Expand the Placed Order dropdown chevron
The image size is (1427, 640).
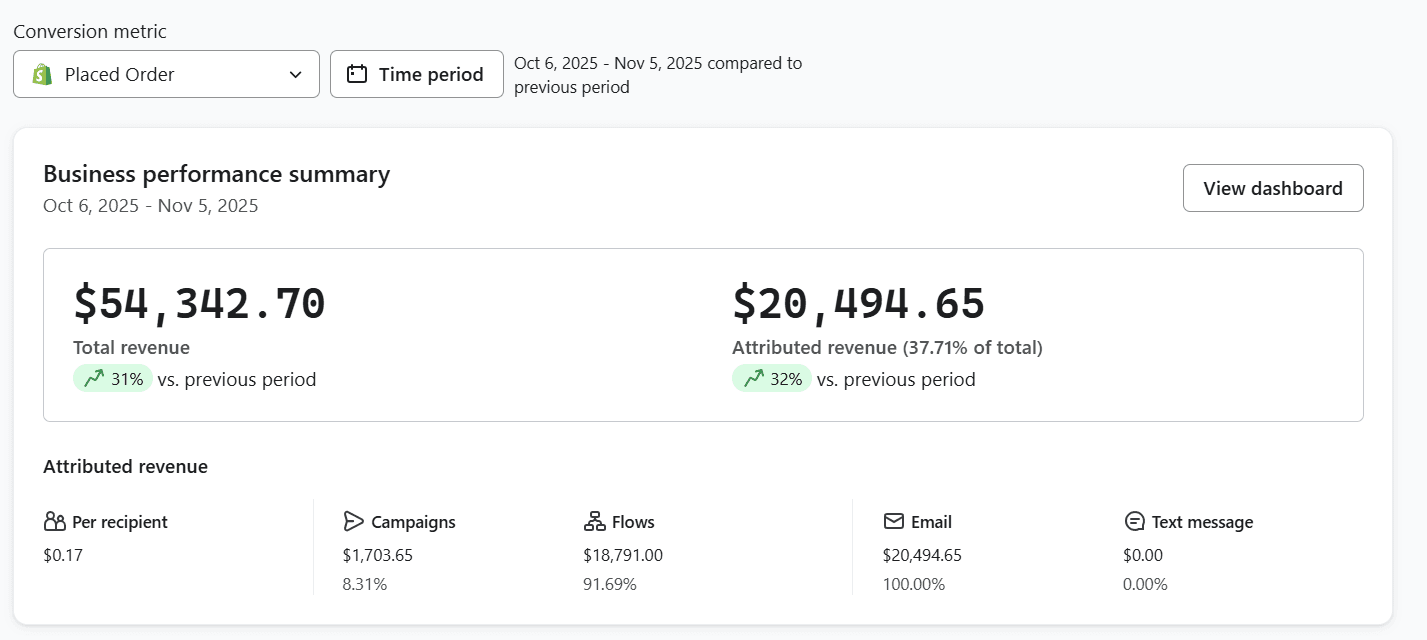point(295,75)
